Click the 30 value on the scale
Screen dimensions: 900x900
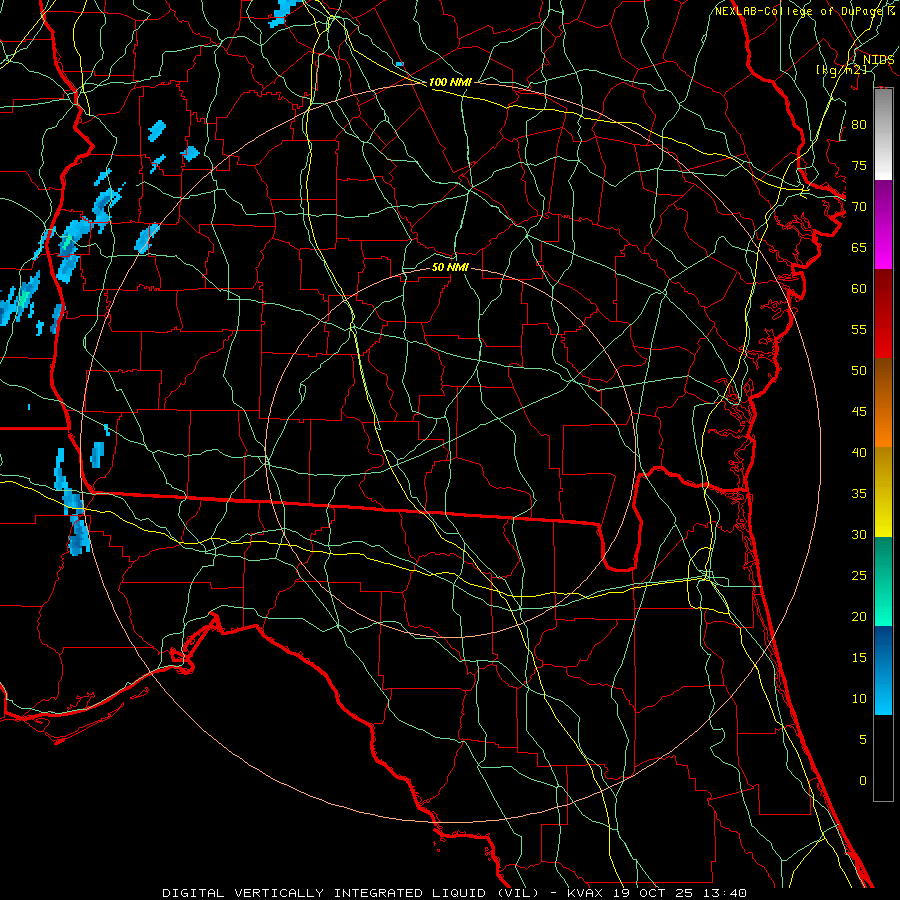(859, 534)
